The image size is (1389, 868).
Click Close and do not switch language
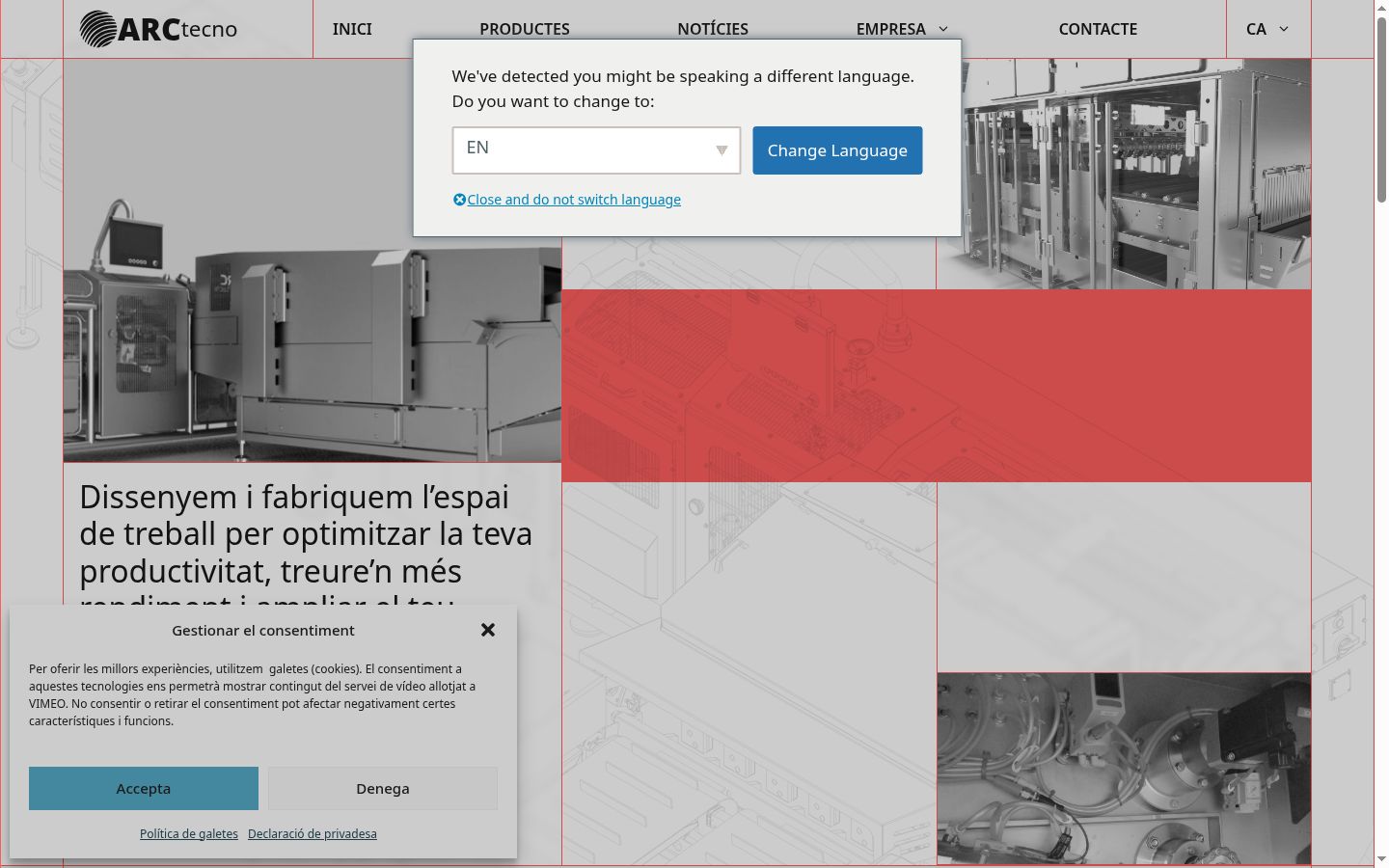point(574,200)
